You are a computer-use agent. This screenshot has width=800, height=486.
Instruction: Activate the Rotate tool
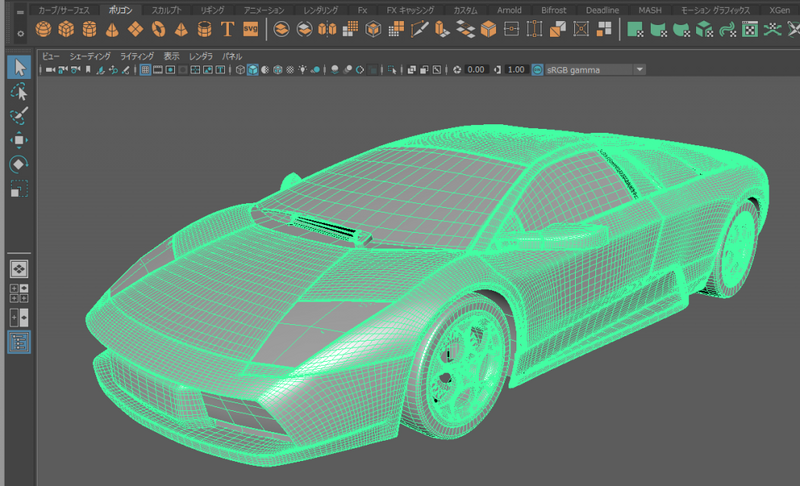pos(19,164)
